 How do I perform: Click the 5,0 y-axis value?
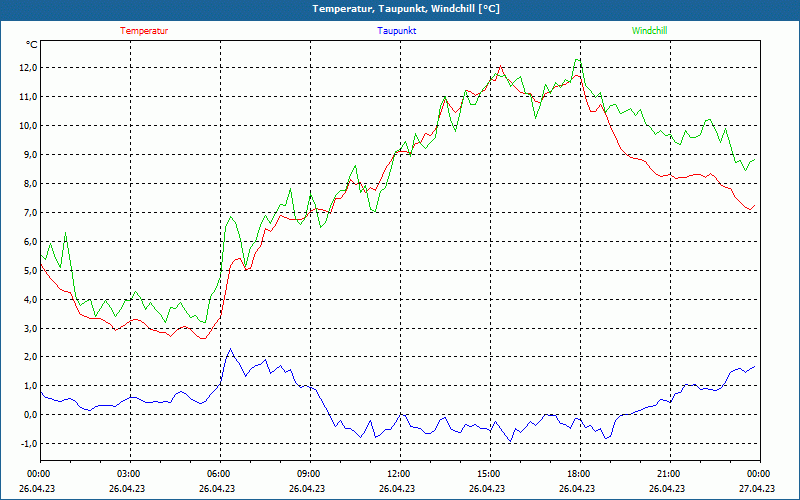31,270
